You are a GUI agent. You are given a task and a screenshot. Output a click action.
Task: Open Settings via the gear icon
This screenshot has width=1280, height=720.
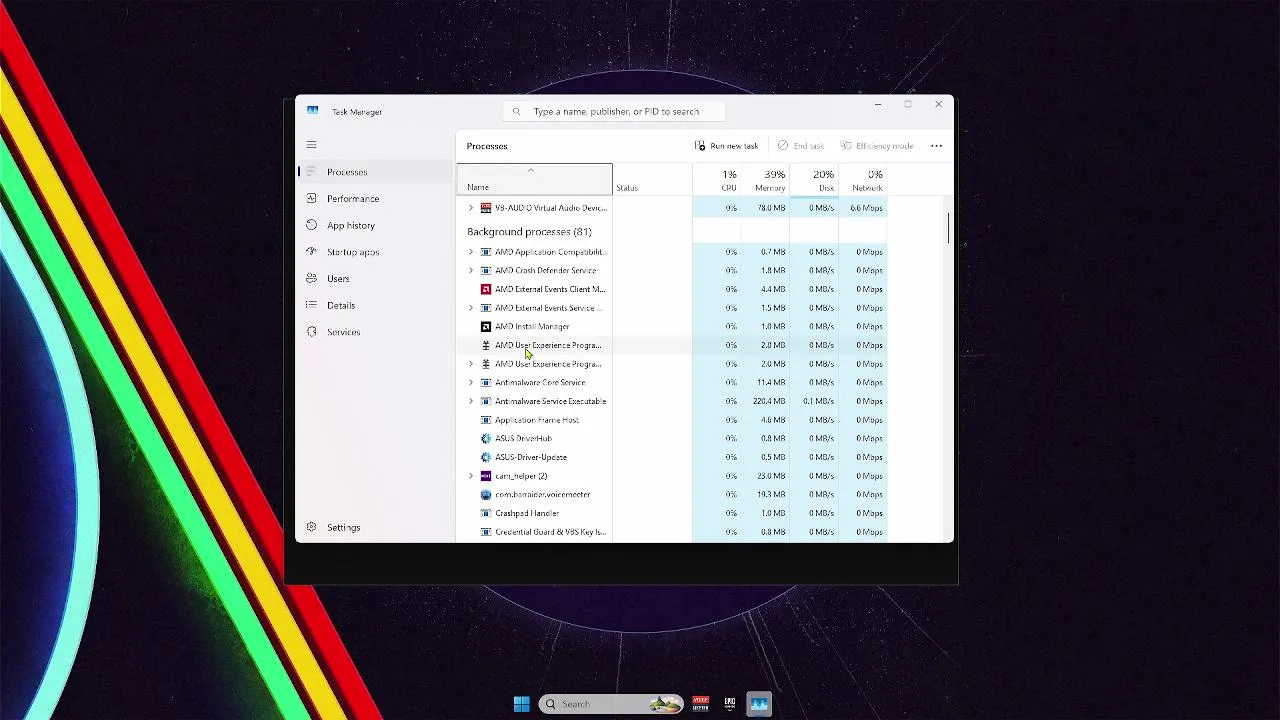point(311,527)
